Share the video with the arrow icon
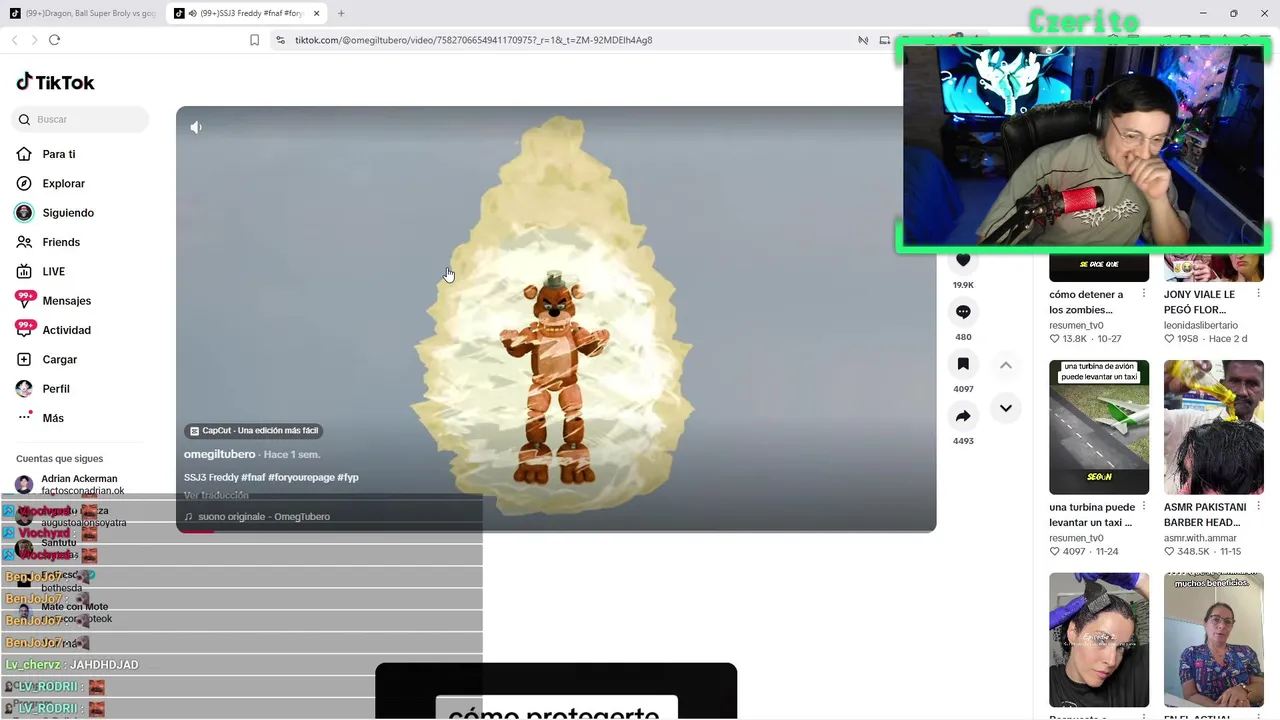Screen dimensions: 1280x720 pos(963,416)
